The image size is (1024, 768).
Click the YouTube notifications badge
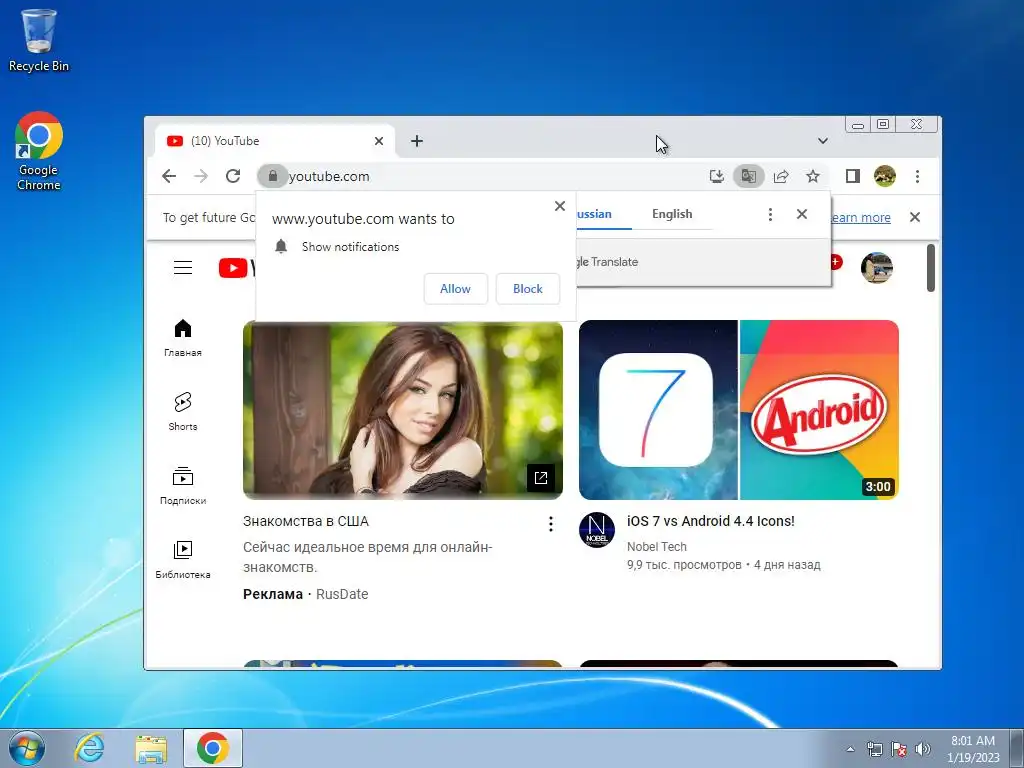[x=836, y=262]
